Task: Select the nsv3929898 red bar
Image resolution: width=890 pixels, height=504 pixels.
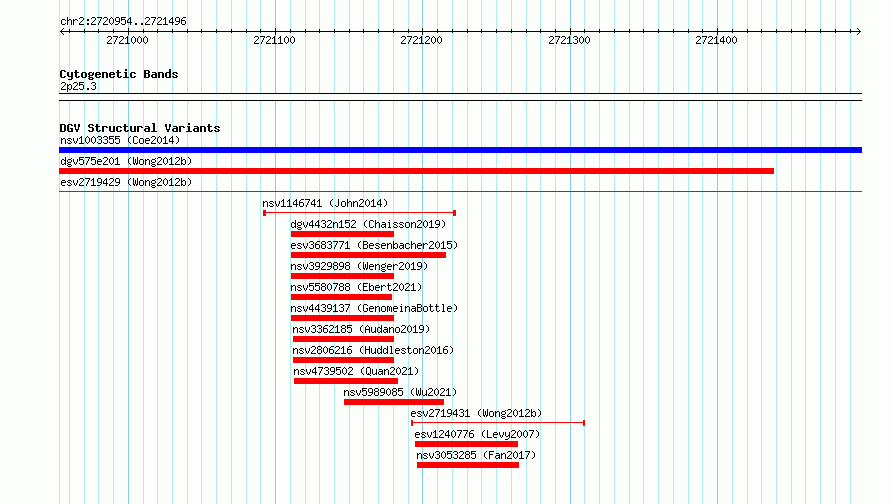Action: pyautogui.click(x=342, y=276)
